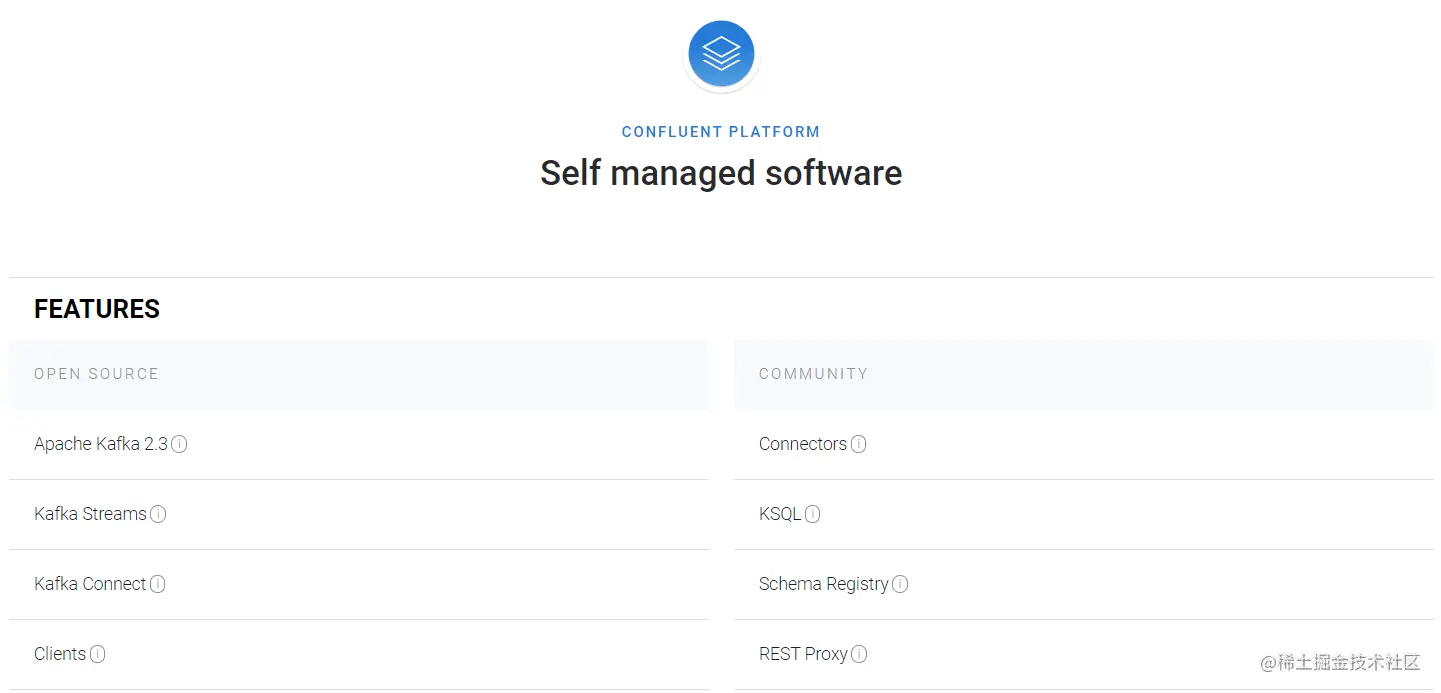
Task: Click info icon next to Apache Kafka 2.3
Action: (179, 444)
